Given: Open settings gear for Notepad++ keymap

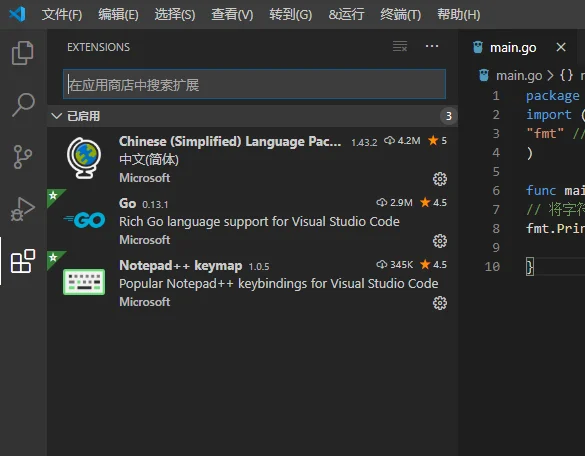Looking at the screenshot, I should point(440,303).
